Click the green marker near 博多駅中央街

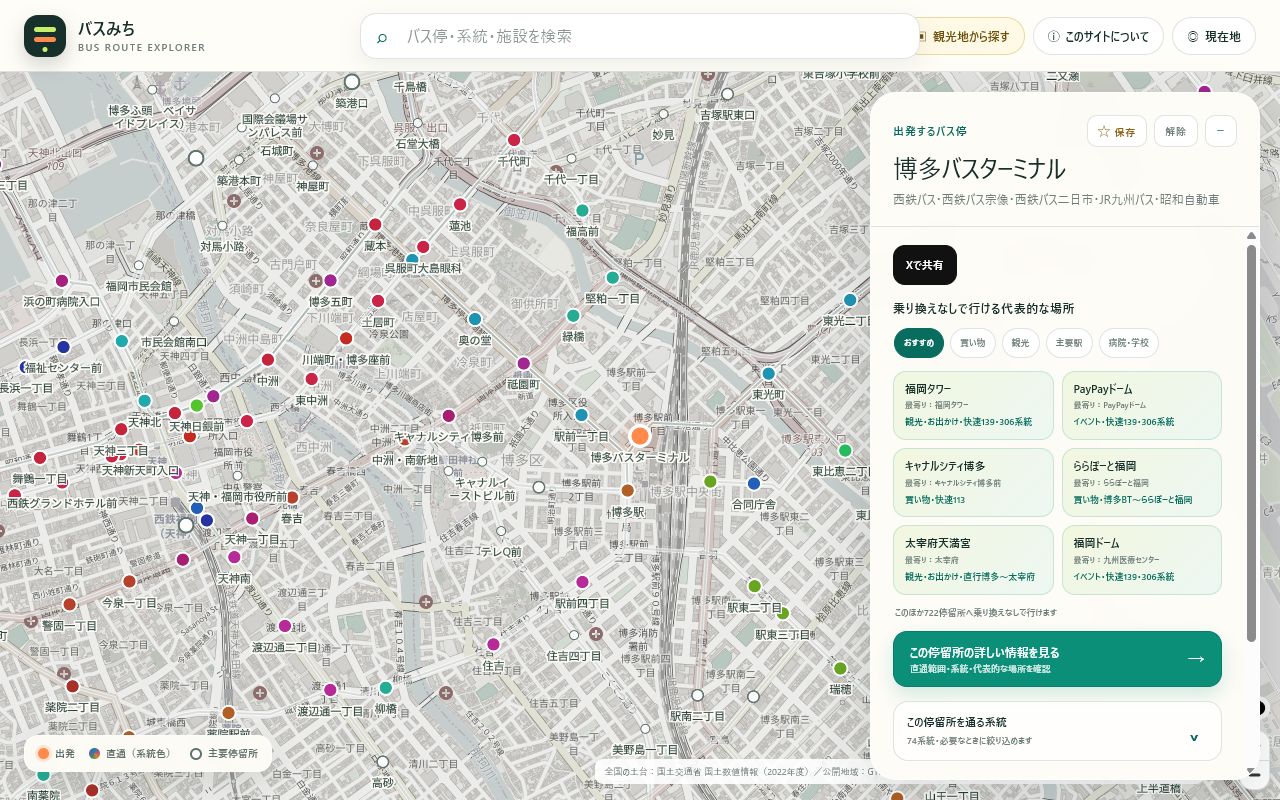[710, 481]
